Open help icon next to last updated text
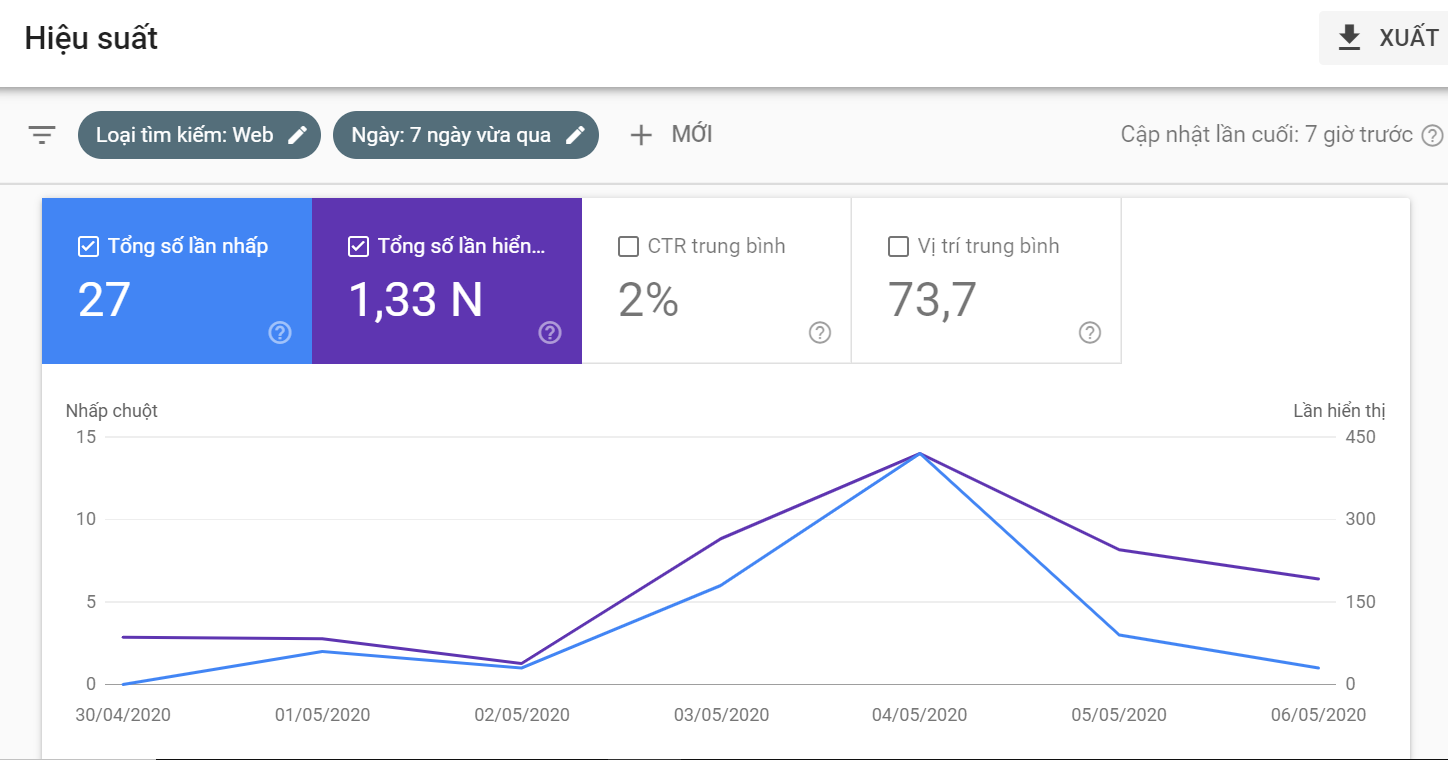Screen dimensions: 1448x760 (x=1433, y=135)
